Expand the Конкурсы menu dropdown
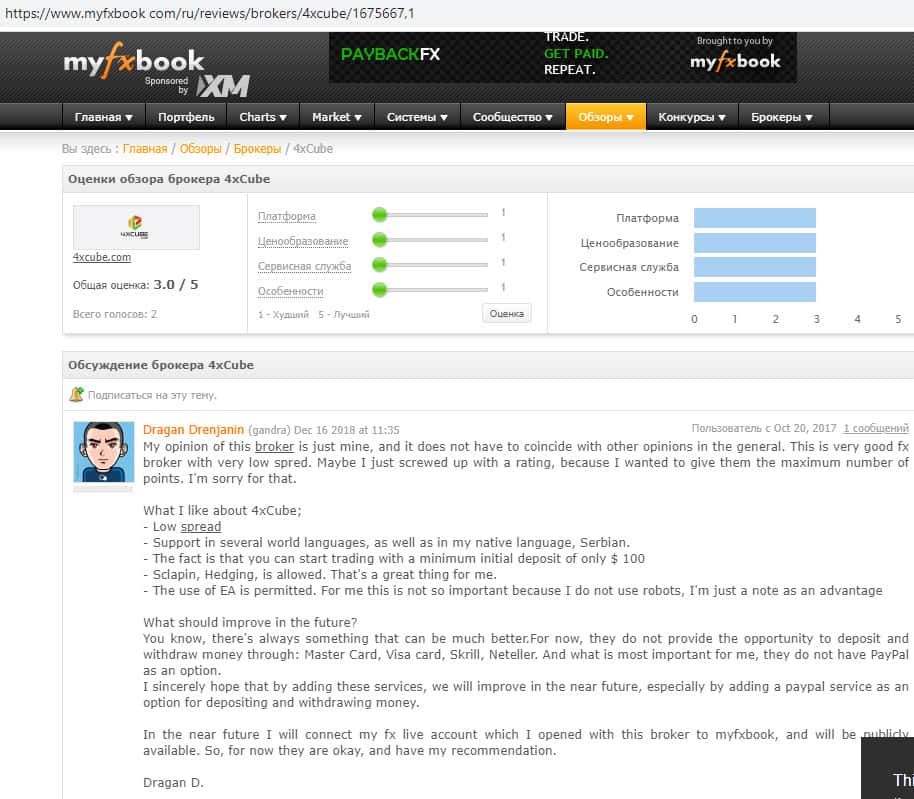 [692, 117]
